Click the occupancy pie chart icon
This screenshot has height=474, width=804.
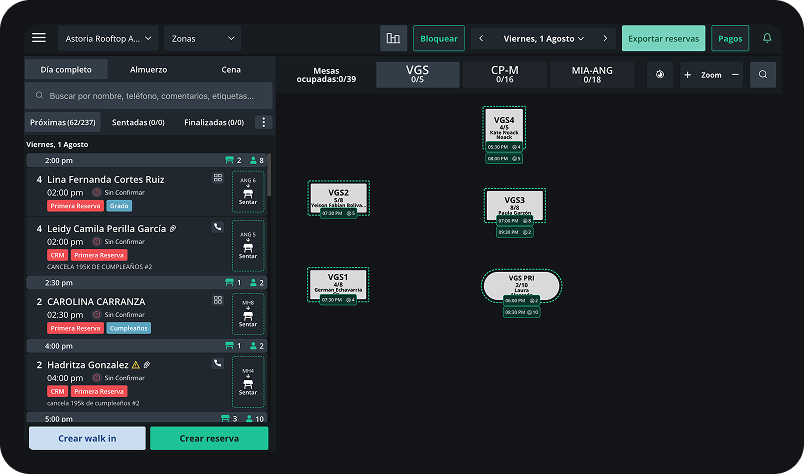point(660,75)
